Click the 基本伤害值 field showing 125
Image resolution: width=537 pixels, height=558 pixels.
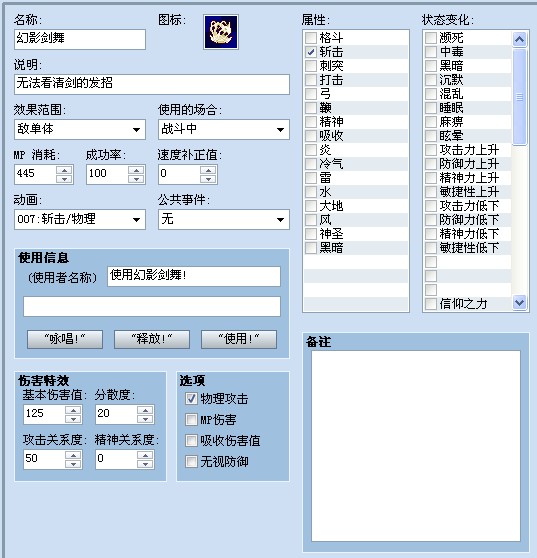[x=44, y=414]
